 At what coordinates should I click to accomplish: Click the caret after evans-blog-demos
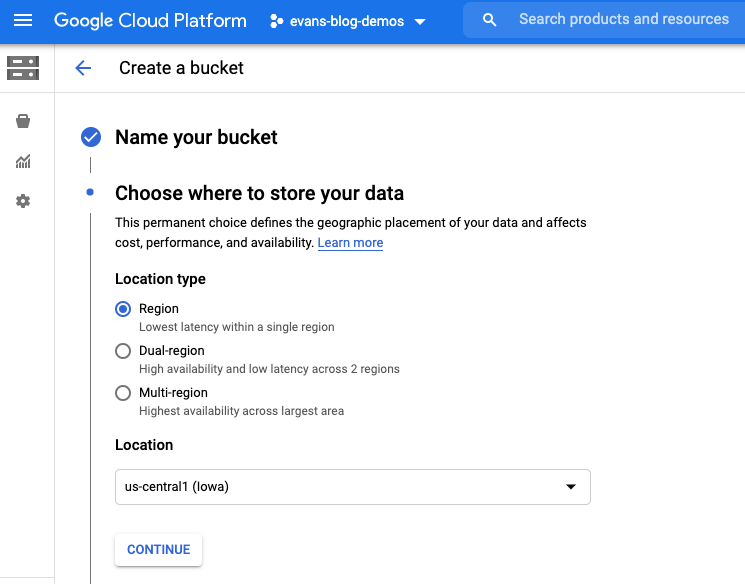point(420,22)
